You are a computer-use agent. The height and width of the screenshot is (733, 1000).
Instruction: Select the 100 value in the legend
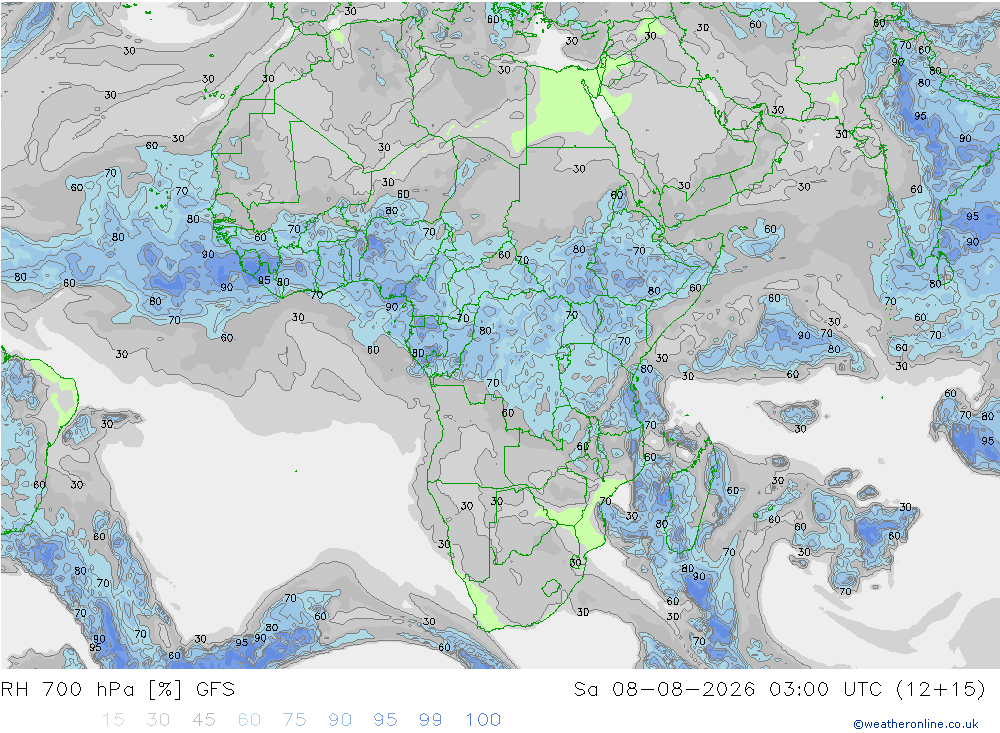coord(483,720)
